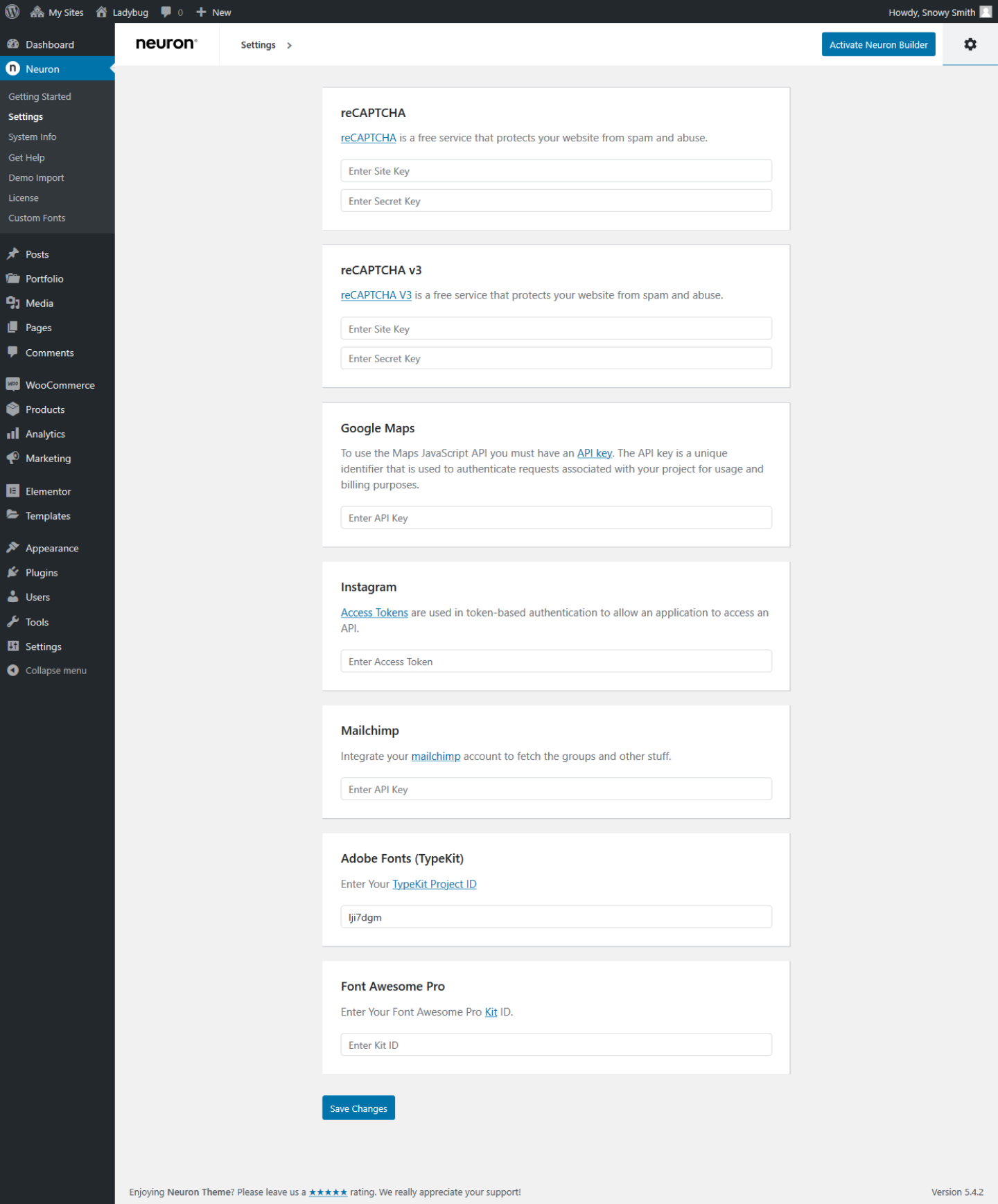The image size is (998, 1204).
Task: Click the WordPress logo icon
Action: coord(12,12)
